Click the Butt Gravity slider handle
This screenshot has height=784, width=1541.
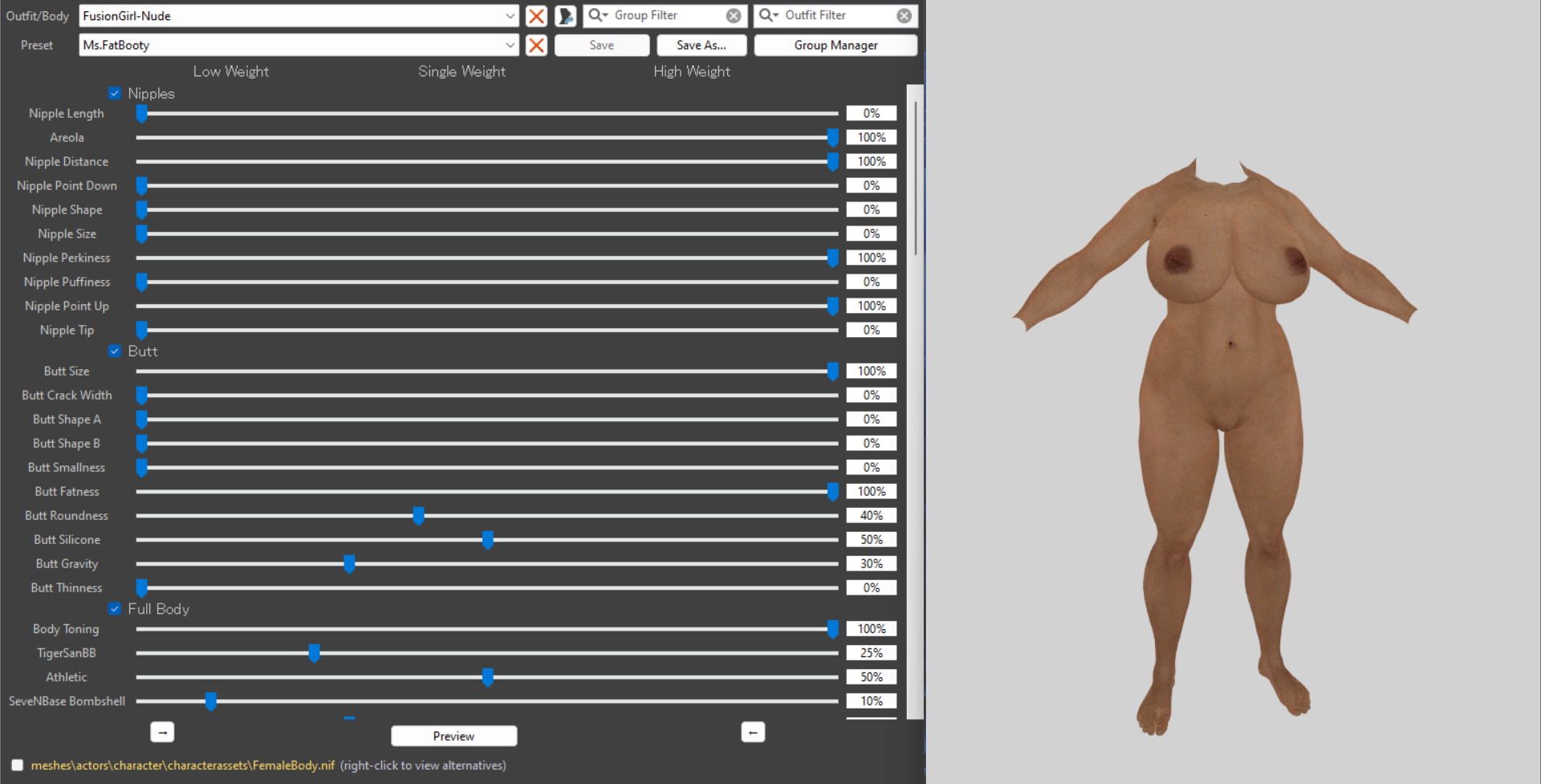(x=349, y=564)
